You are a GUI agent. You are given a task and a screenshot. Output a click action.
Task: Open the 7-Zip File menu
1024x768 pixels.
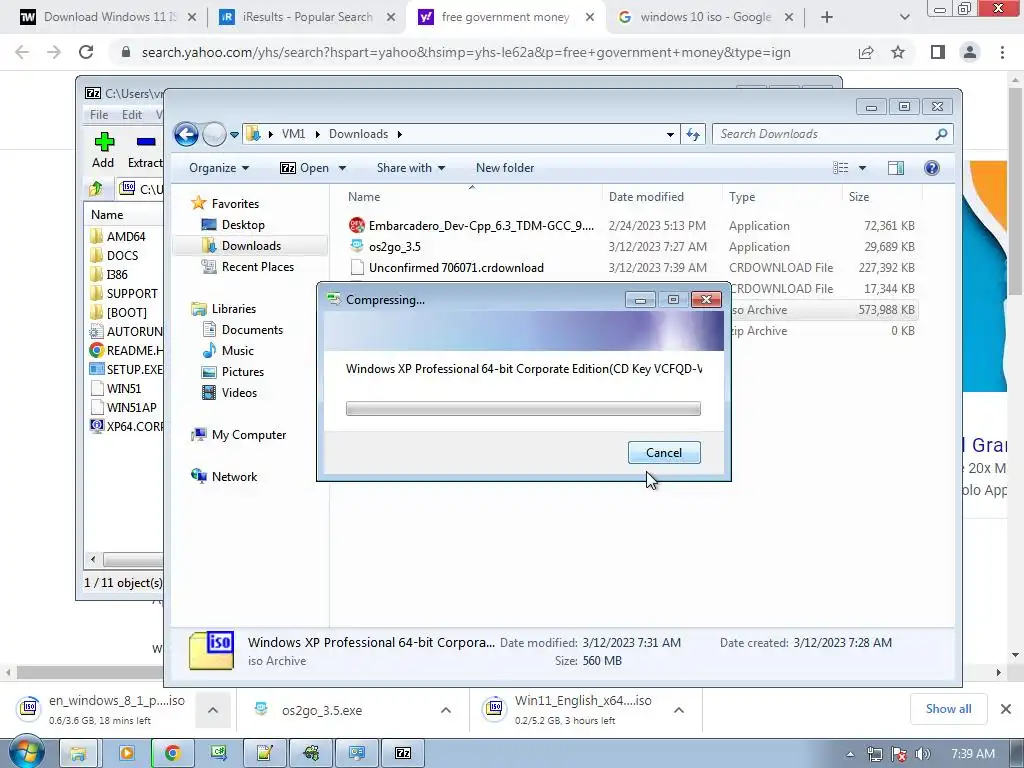99,115
